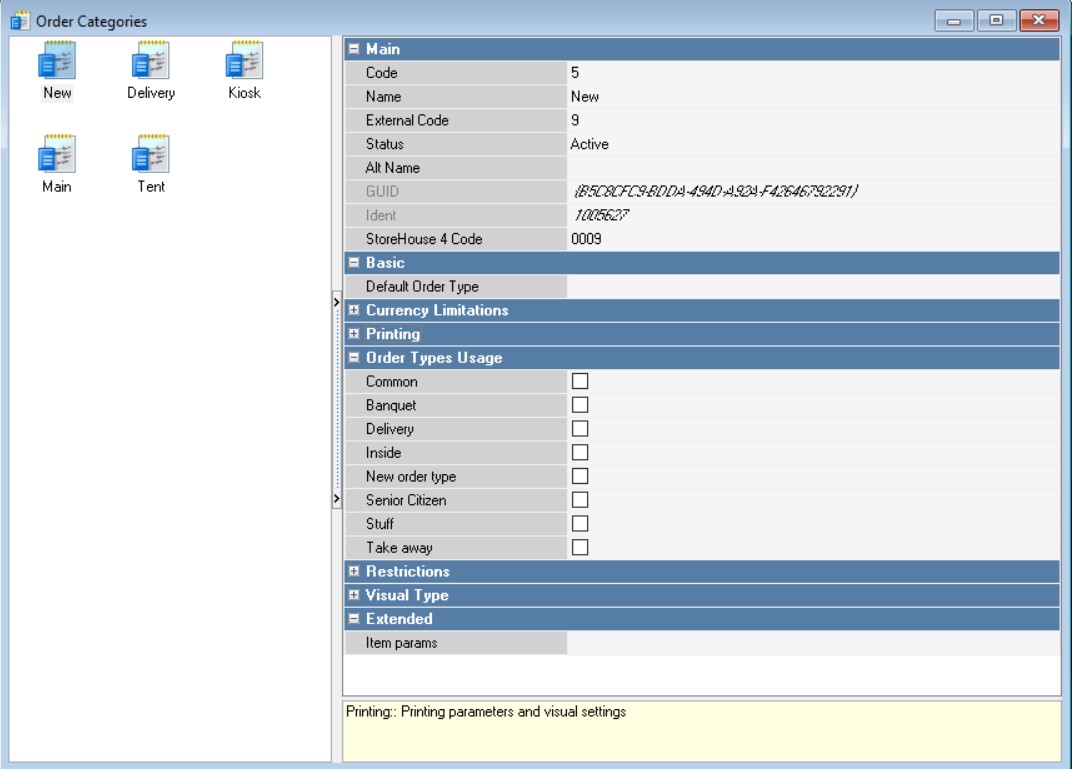Click the Item params value field

(813, 643)
